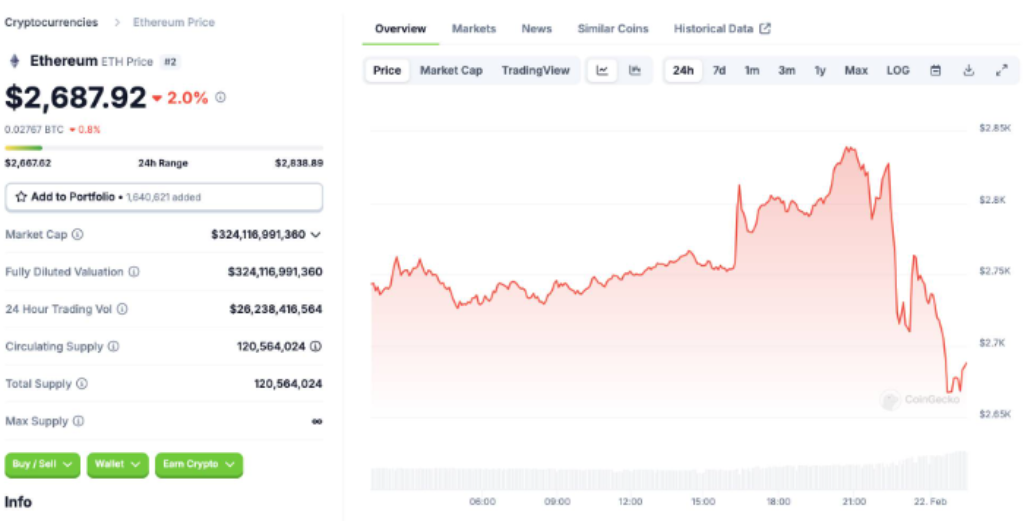Open the Earn Crypto dropdown
1024x521 pixels.
pos(198,464)
